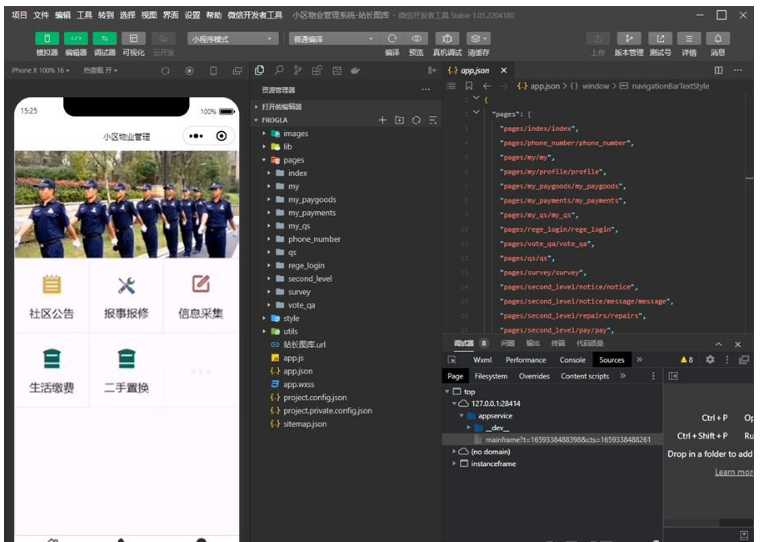Collapse all folders in explorer
764x542 pixels.
433,120
